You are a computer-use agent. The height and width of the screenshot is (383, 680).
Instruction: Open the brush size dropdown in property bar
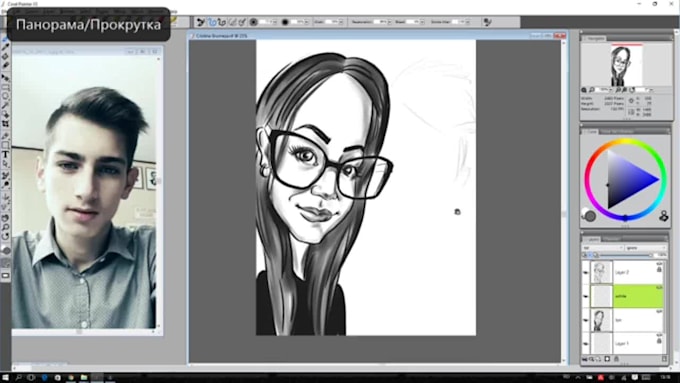[275, 22]
